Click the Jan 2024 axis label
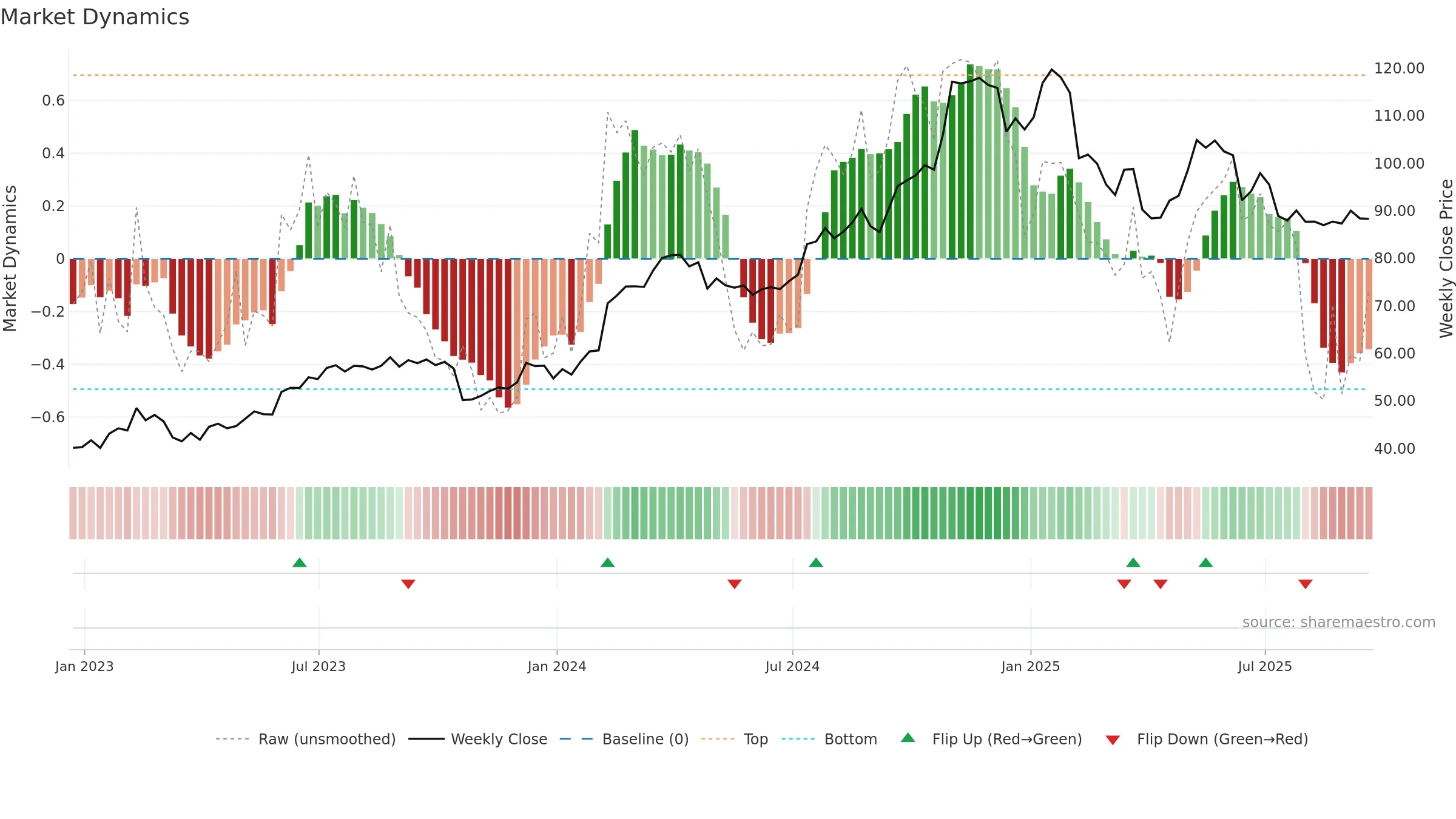The width and height of the screenshot is (1456, 819). (557, 666)
